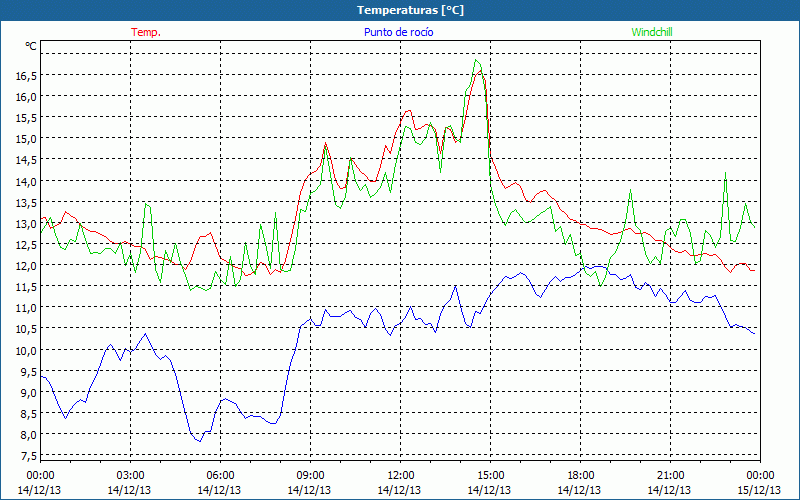800x500 pixels.
Task: Click the °C unit label above y-axis
Action: (30, 46)
